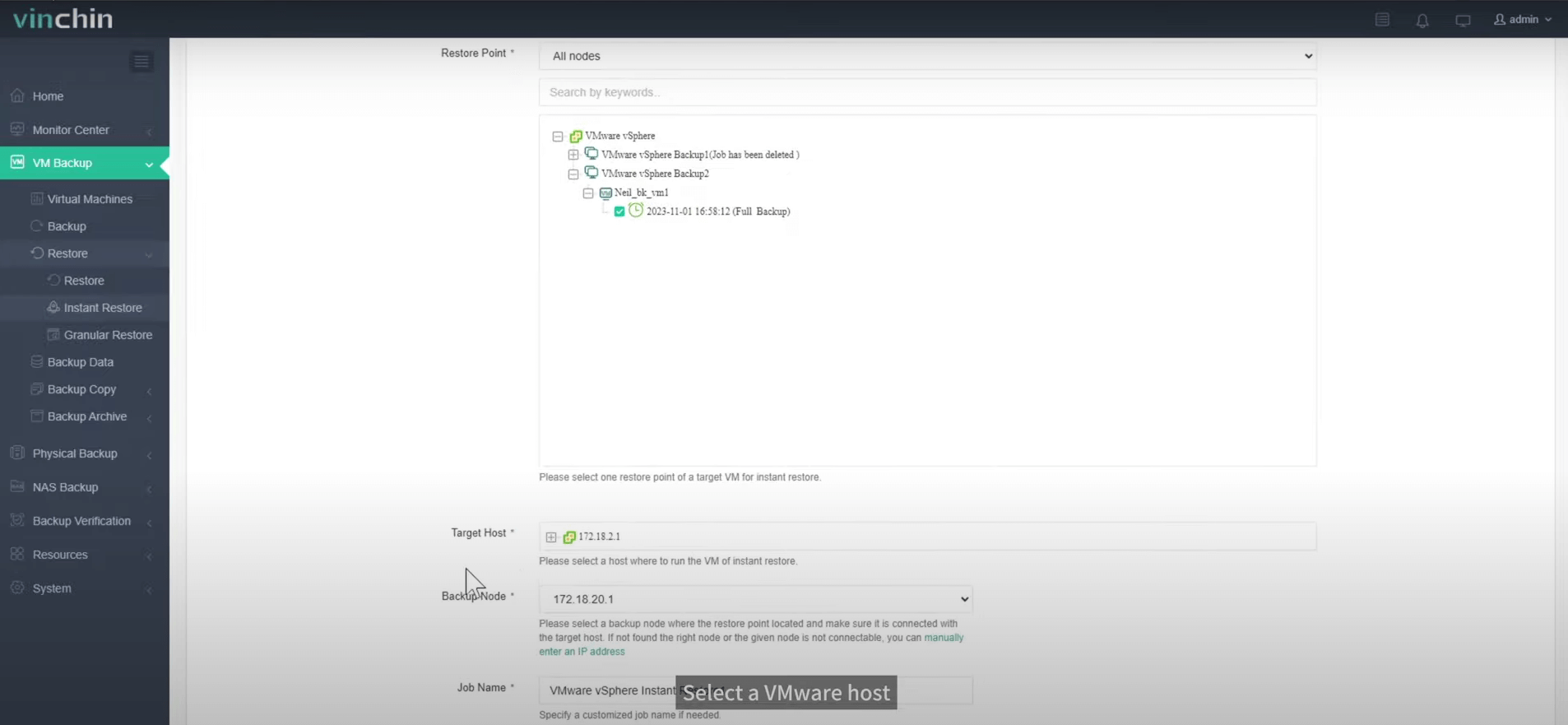Screen dimensions: 1568x725
Task: Select VMware vSphere Backup2 tree row
Action: [655, 174]
